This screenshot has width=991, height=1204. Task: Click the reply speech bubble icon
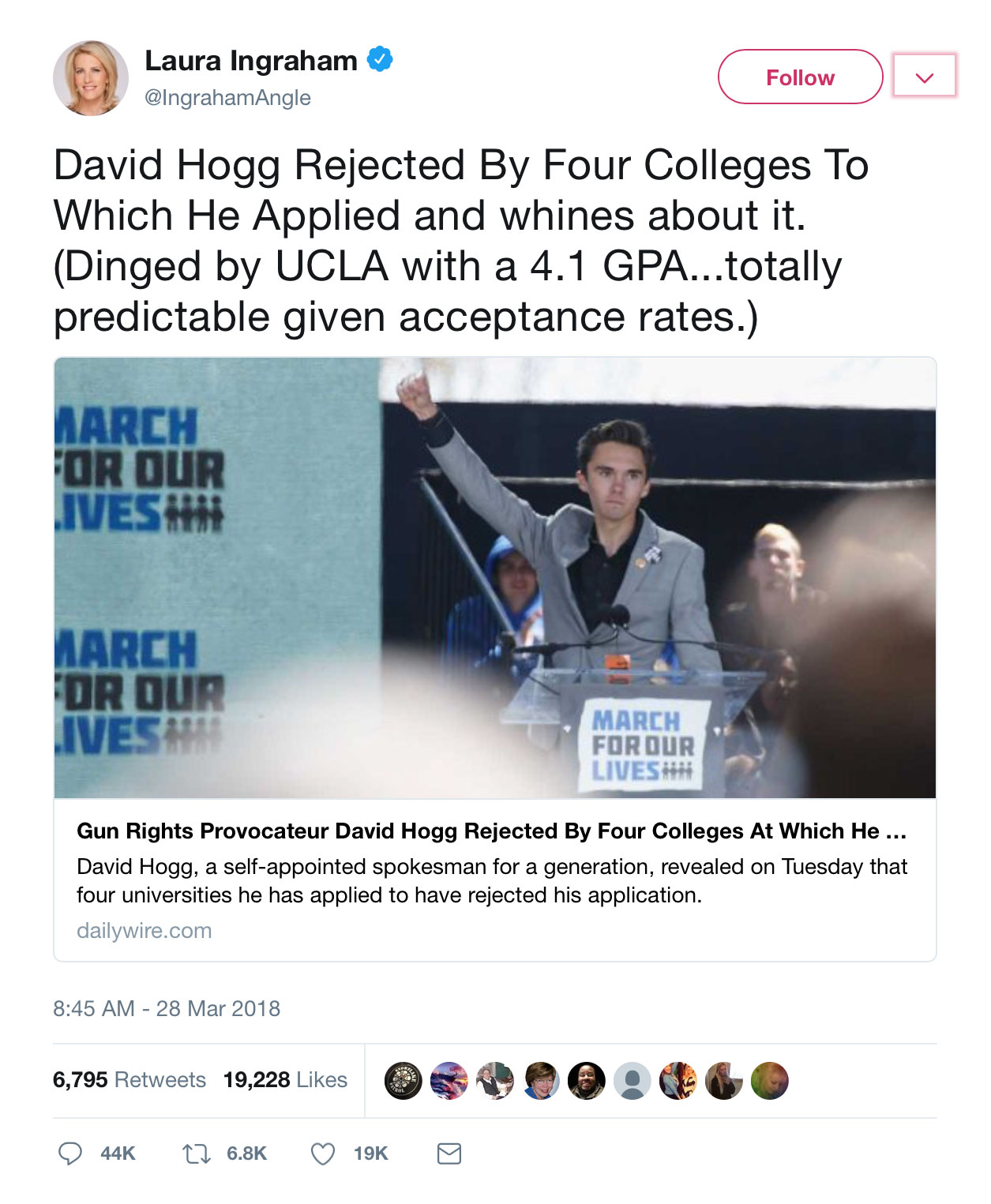(x=70, y=1153)
